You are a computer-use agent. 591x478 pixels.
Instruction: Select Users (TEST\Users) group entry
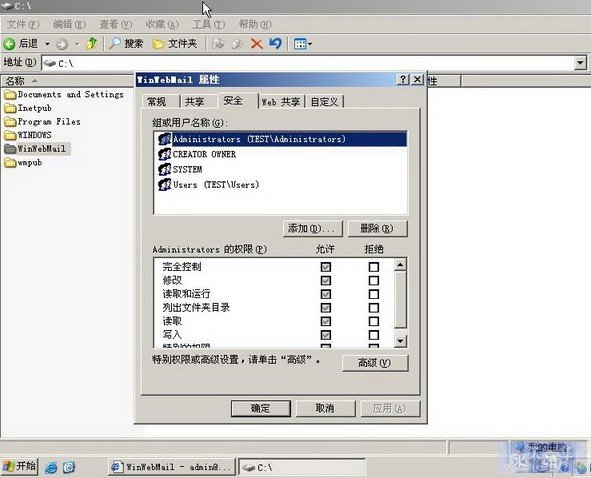click(x=209, y=185)
